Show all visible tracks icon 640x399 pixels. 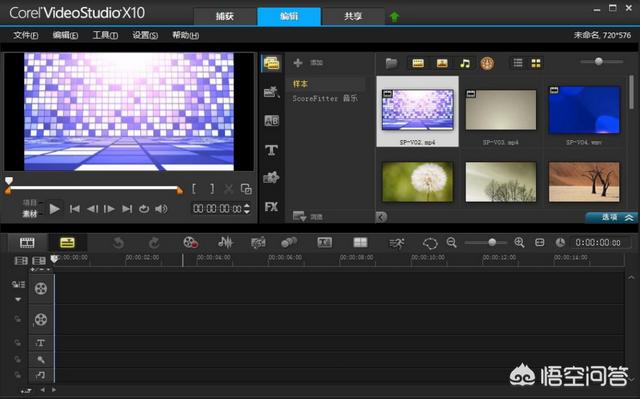(x=21, y=260)
